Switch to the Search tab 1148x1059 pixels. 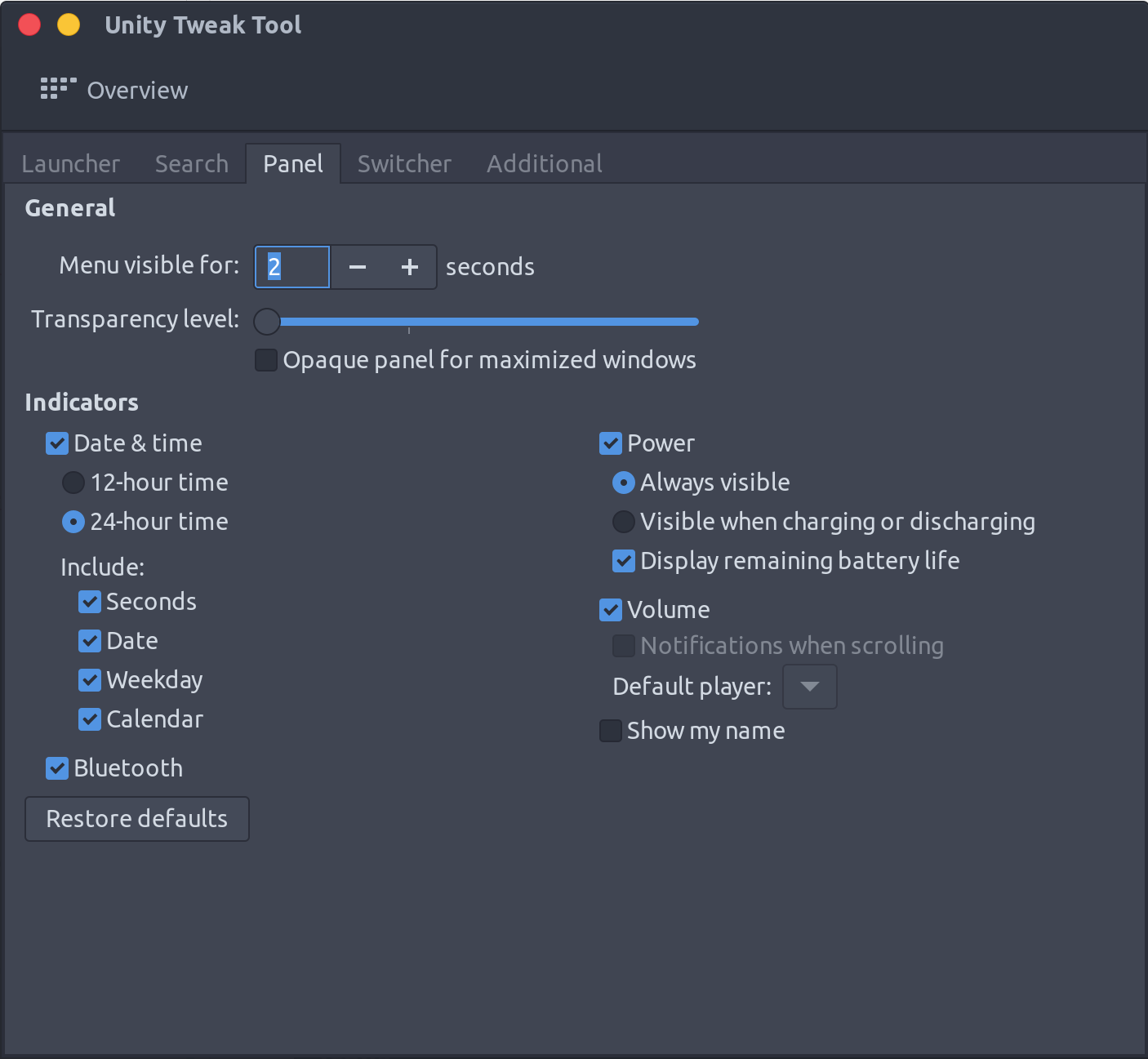pos(192,164)
